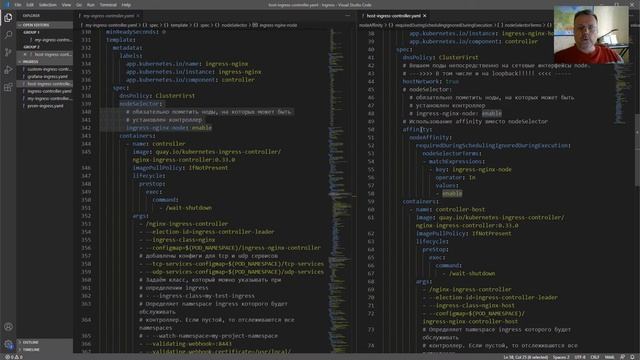The image size is (640, 360).
Task: Click the cursor position 'Ln 50, Col 25' indicator
Action: tap(525, 357)
